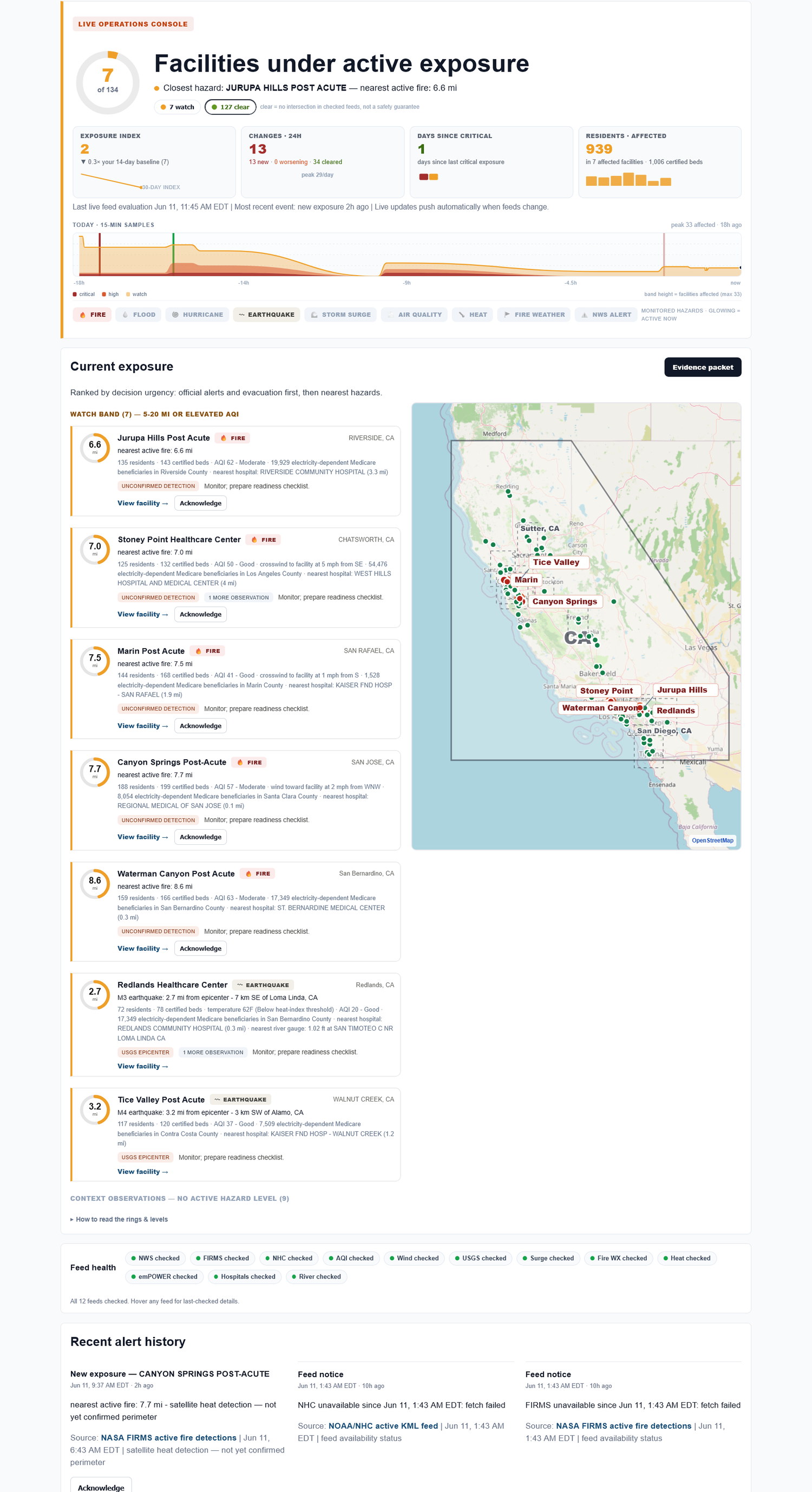
Task: Toggle the Heat hazard filter chip
Action: point(472,315)
